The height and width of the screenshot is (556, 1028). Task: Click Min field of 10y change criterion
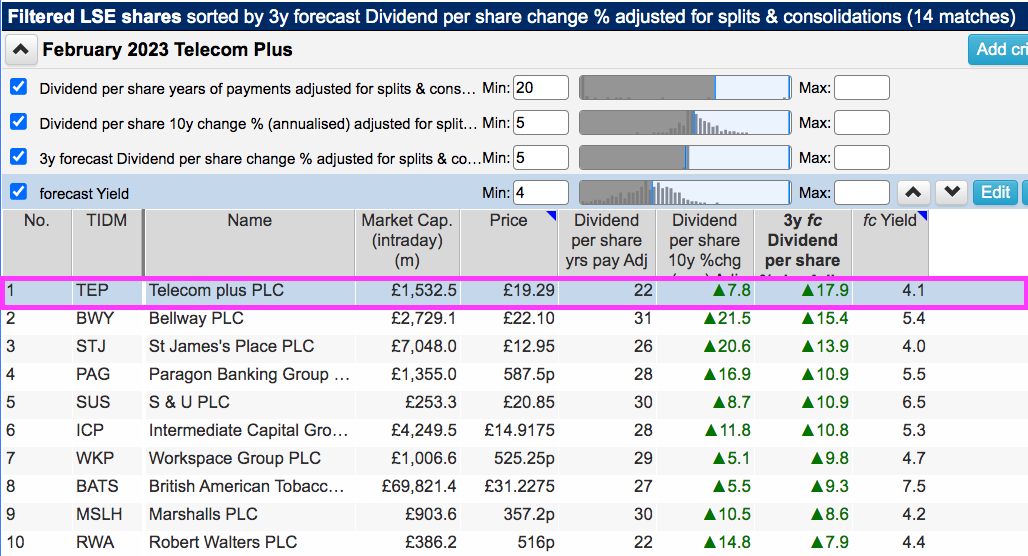[x=541, y=123]
